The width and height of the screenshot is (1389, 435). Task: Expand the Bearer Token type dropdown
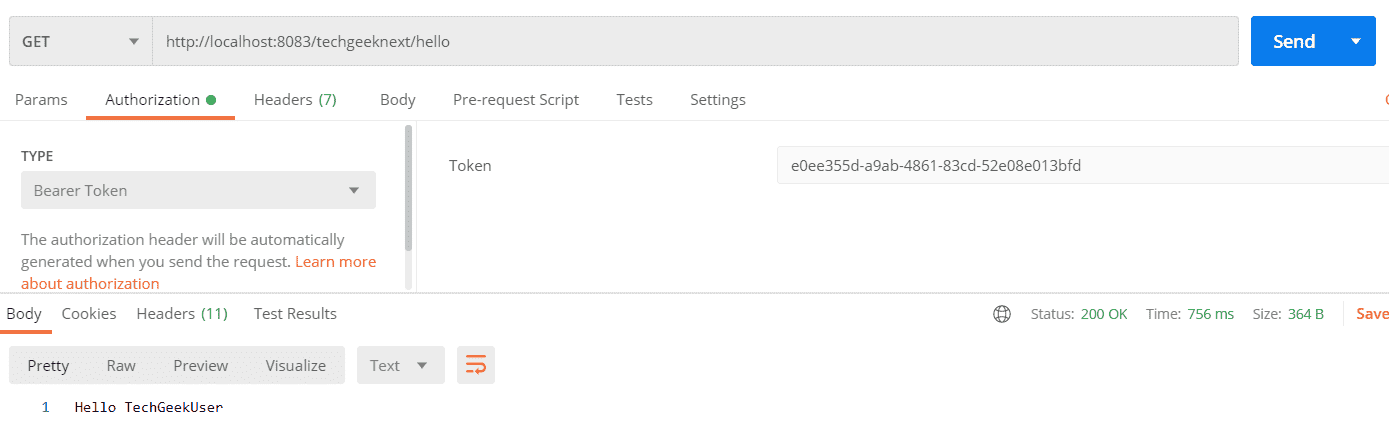tap(198, 190)
